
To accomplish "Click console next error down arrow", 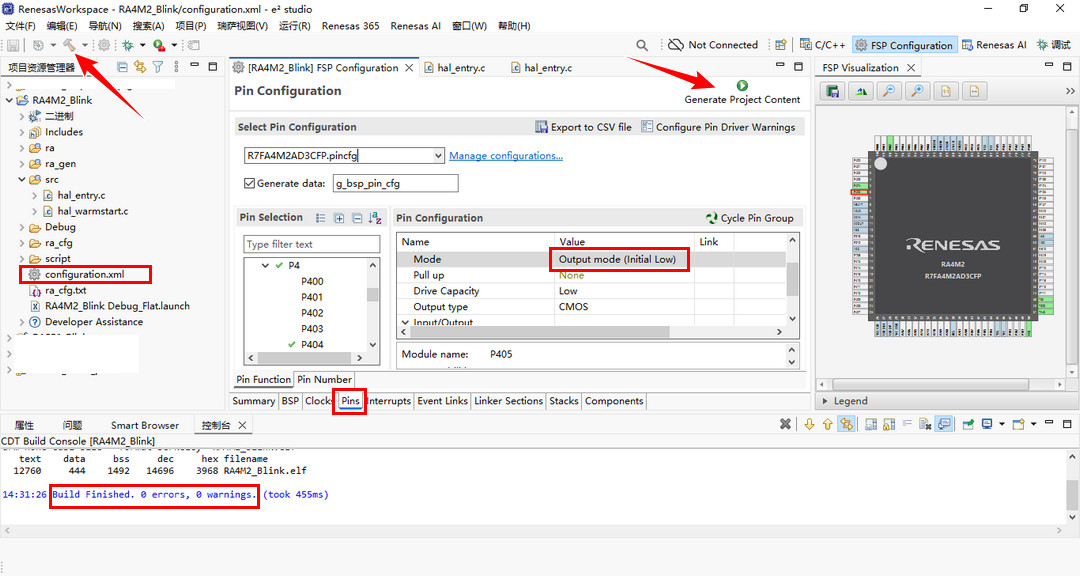I will coord(809,424).
